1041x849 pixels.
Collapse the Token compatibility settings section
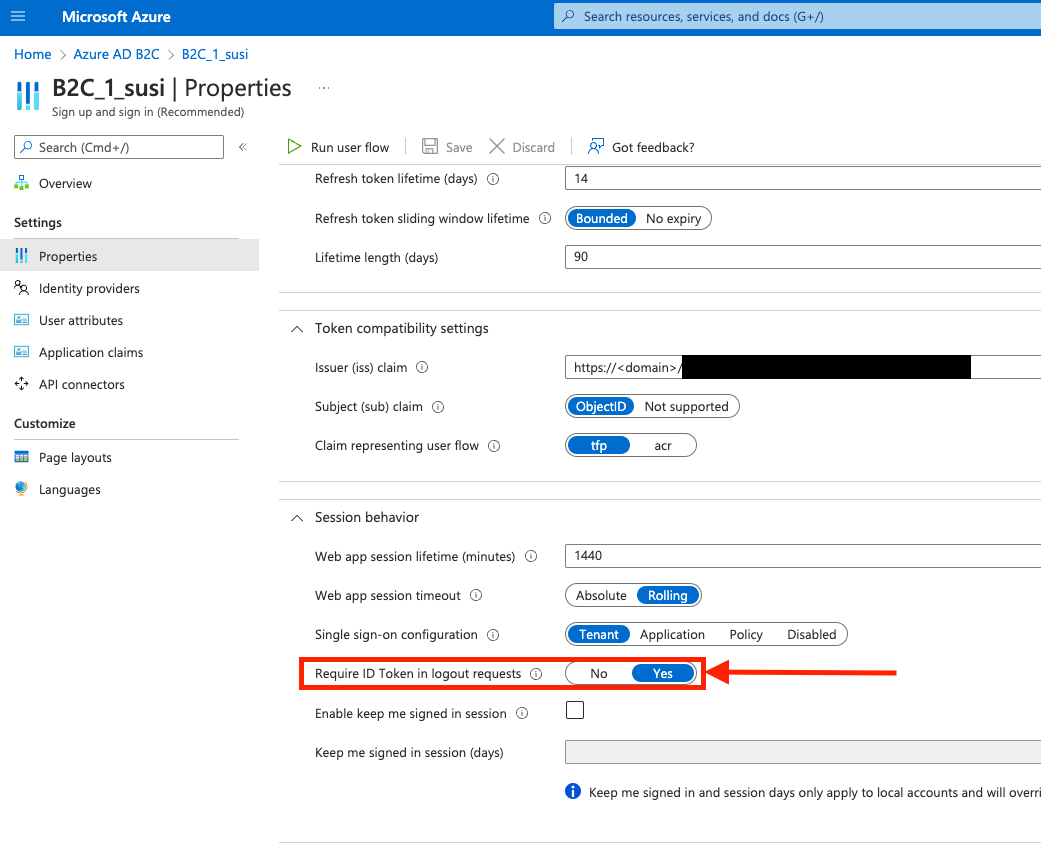tap(297, 329)
